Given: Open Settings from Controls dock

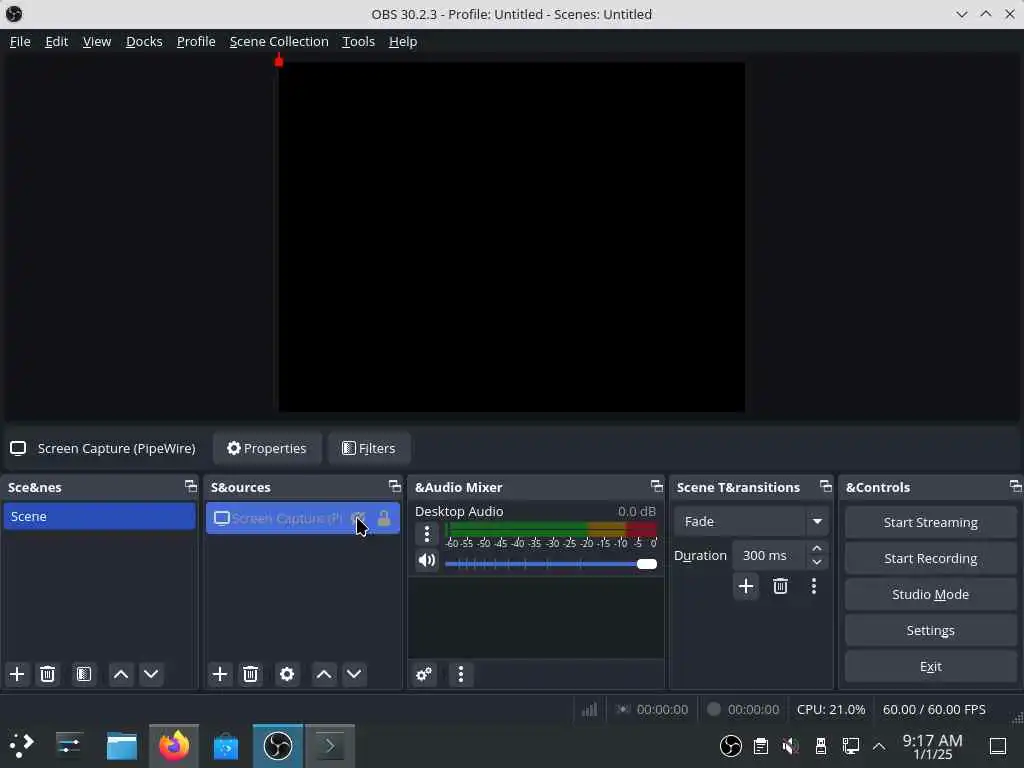Looking at the screenshot, I should tap(931, 630).
